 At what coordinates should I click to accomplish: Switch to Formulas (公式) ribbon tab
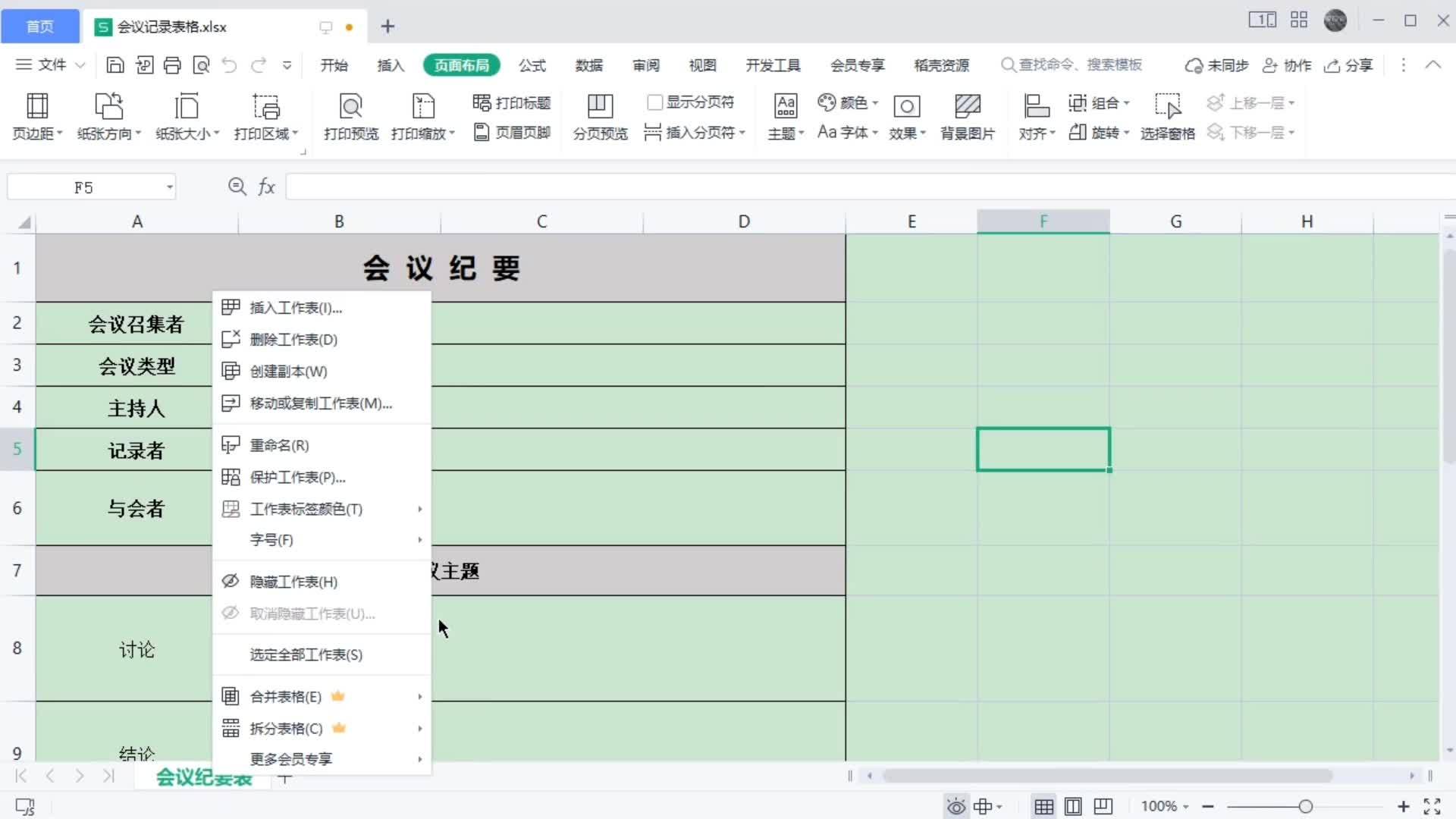click(532, 65)
